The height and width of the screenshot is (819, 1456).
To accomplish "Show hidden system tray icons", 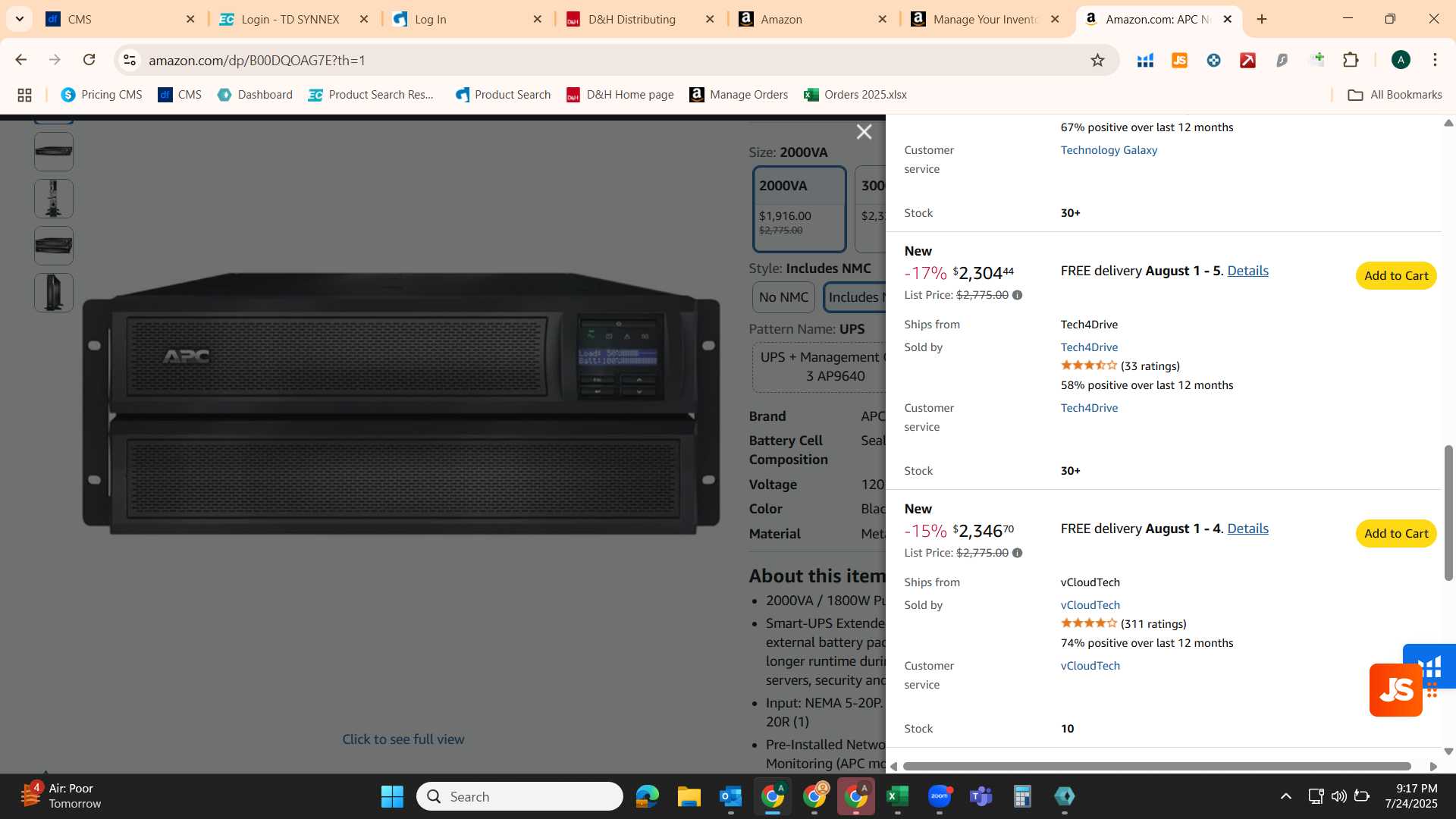I will 1286,796.
